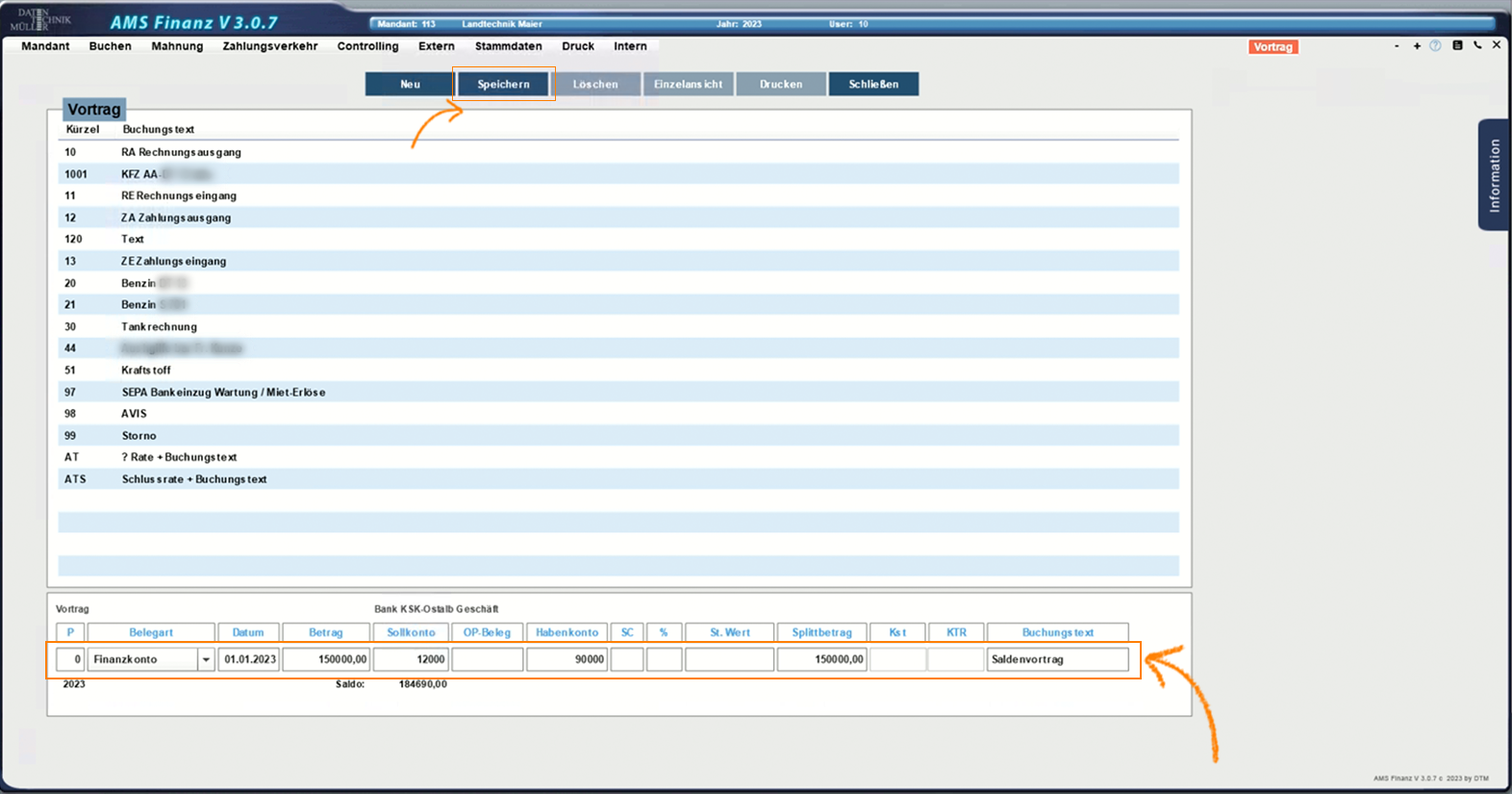Viewport: 1512px width, 794px height.
Task: Select the Storno entry with Kürzel 99
Action: 139,436
